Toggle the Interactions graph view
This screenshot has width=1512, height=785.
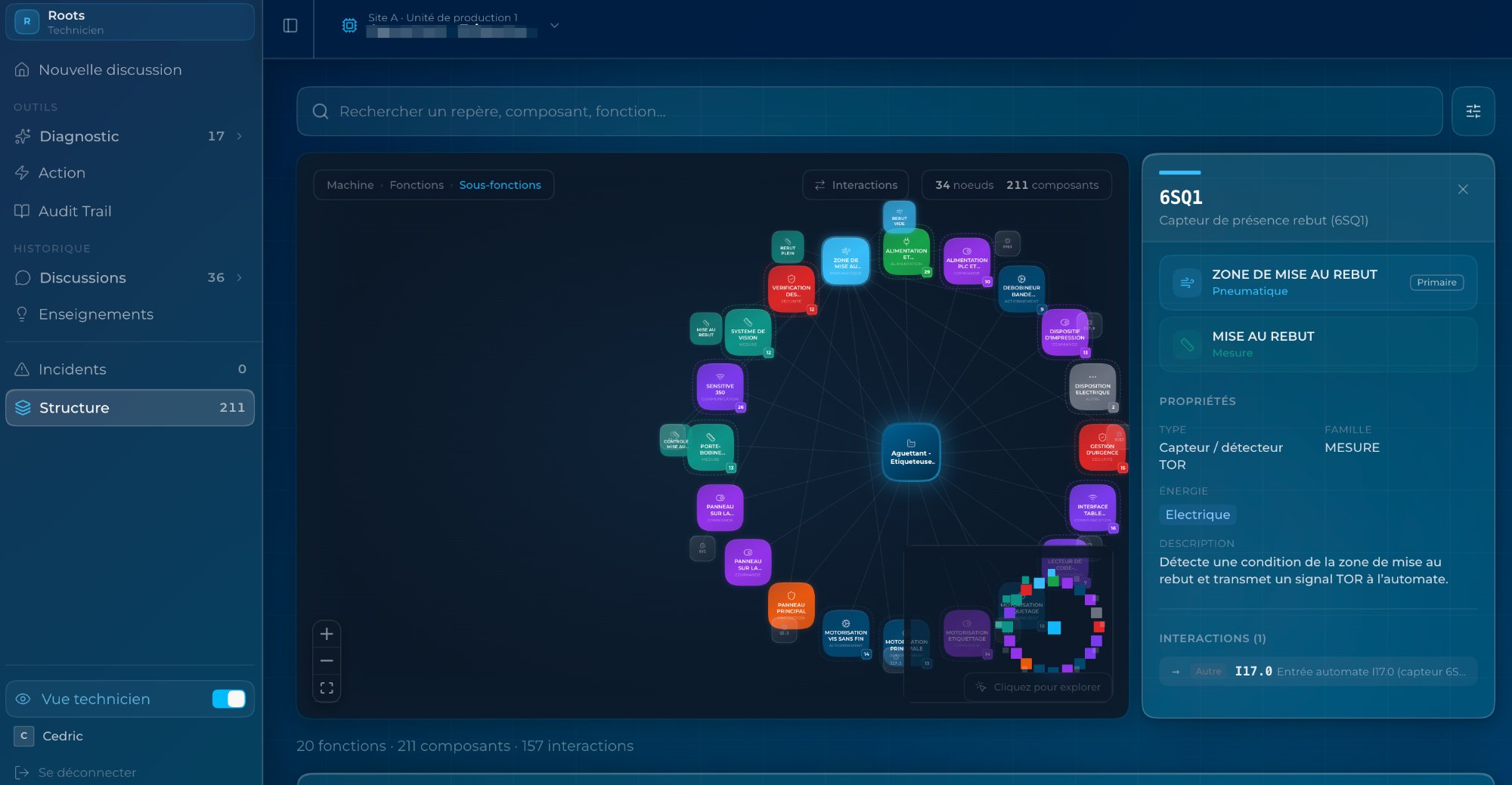856,185
